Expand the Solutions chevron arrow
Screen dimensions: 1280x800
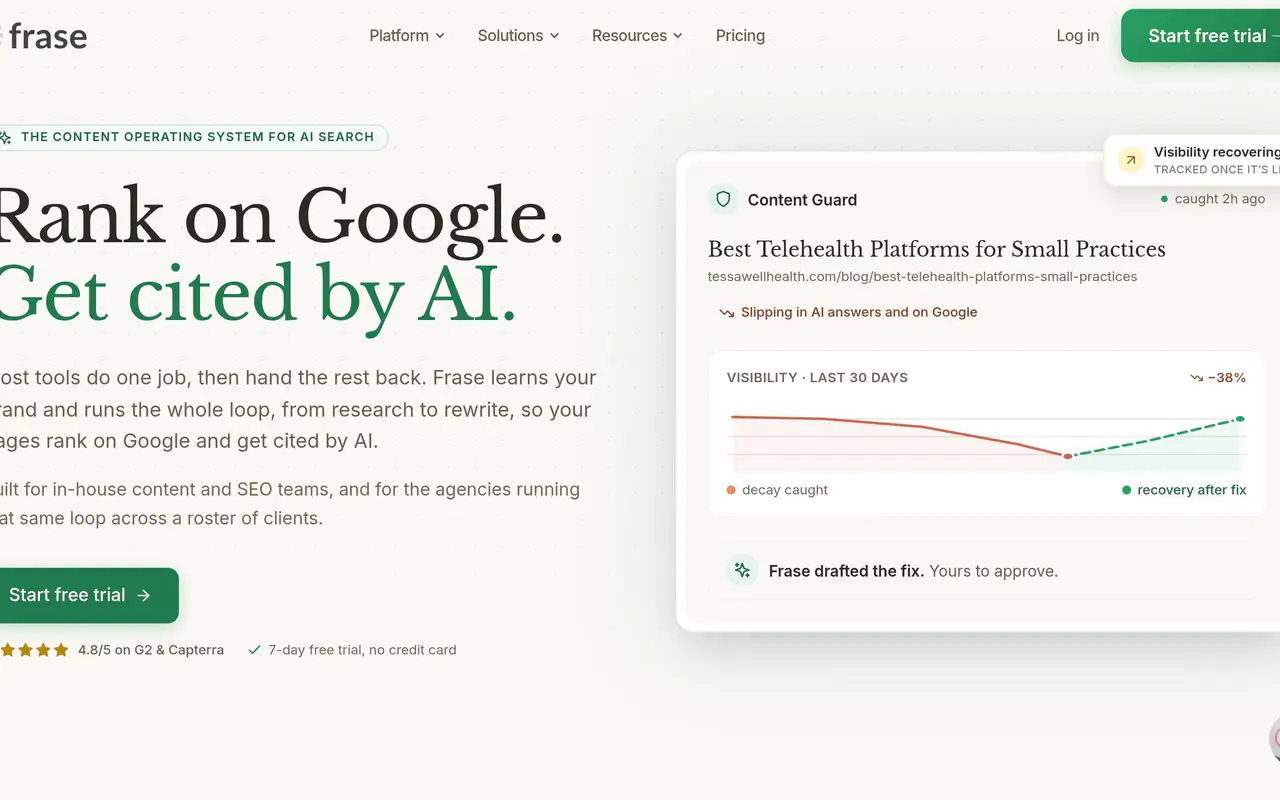coord(554,36)
